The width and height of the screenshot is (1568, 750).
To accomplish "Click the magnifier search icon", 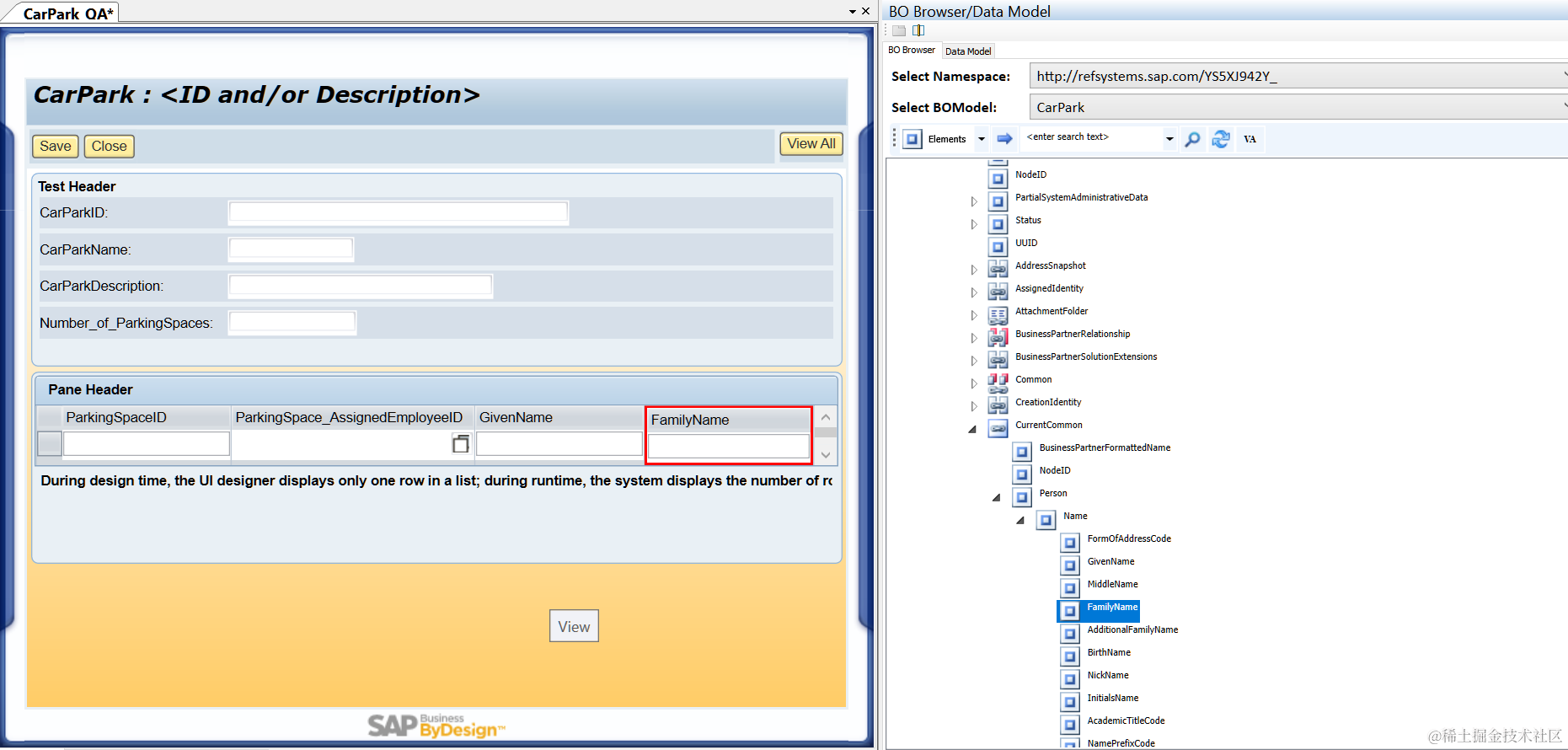I will (1192, 139).
